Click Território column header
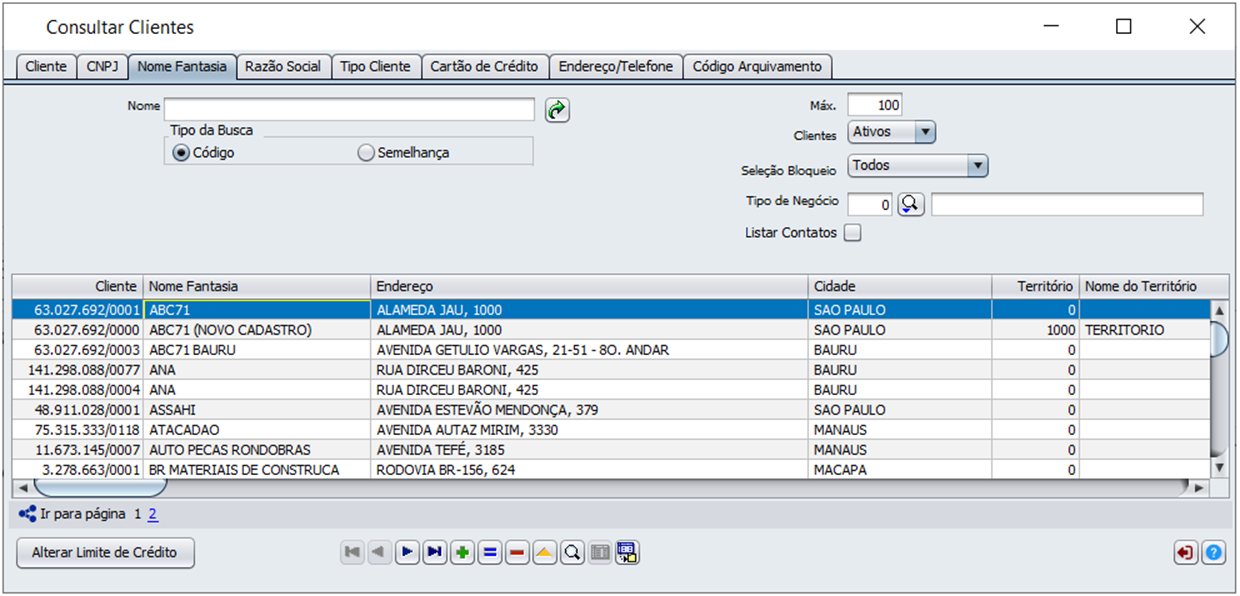This screenshot has width=1240, height=596. (x=1036, y=286)
